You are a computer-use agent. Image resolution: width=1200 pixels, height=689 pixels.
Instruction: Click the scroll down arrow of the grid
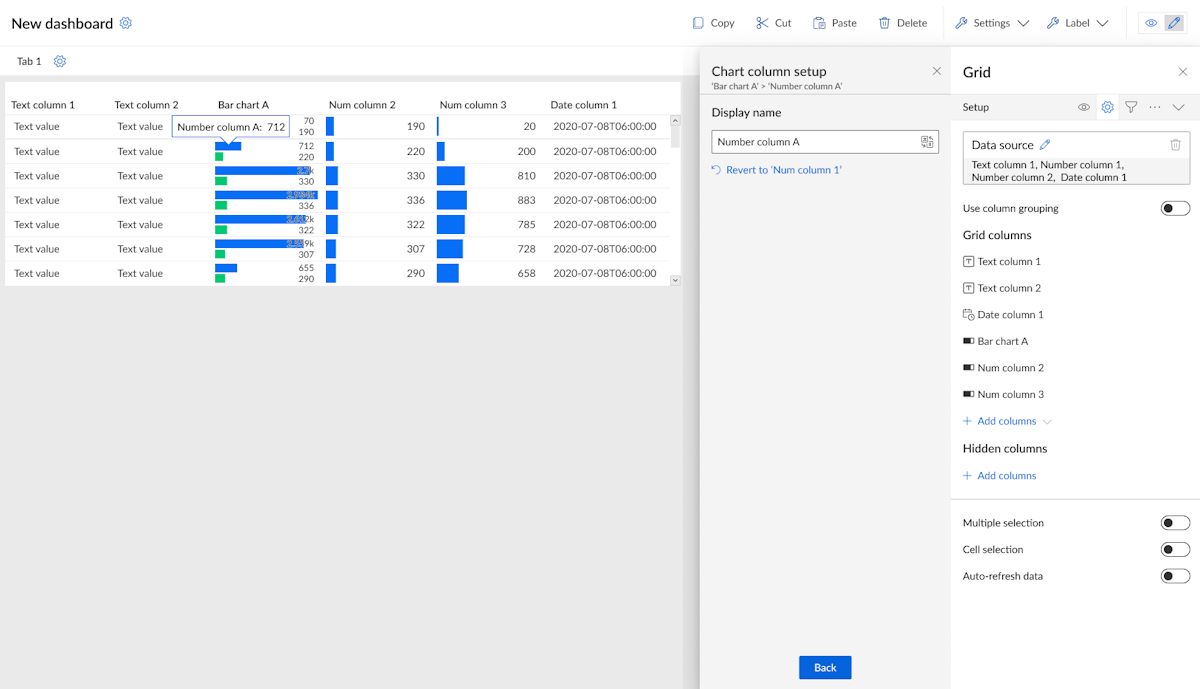(675, 280)
